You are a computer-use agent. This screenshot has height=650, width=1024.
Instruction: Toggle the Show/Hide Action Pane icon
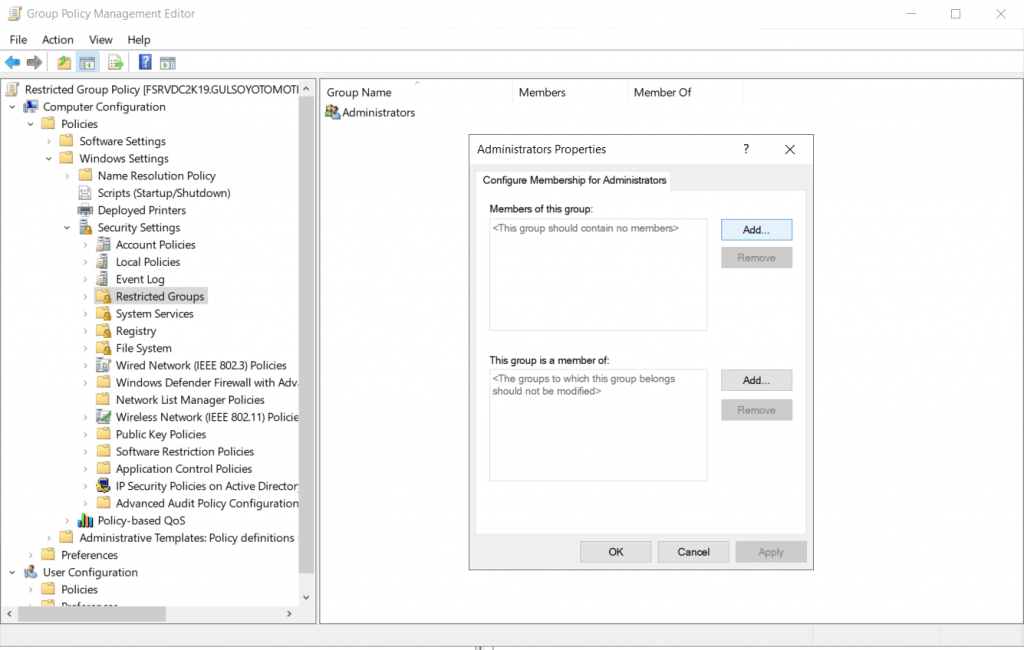pos(168,63)
